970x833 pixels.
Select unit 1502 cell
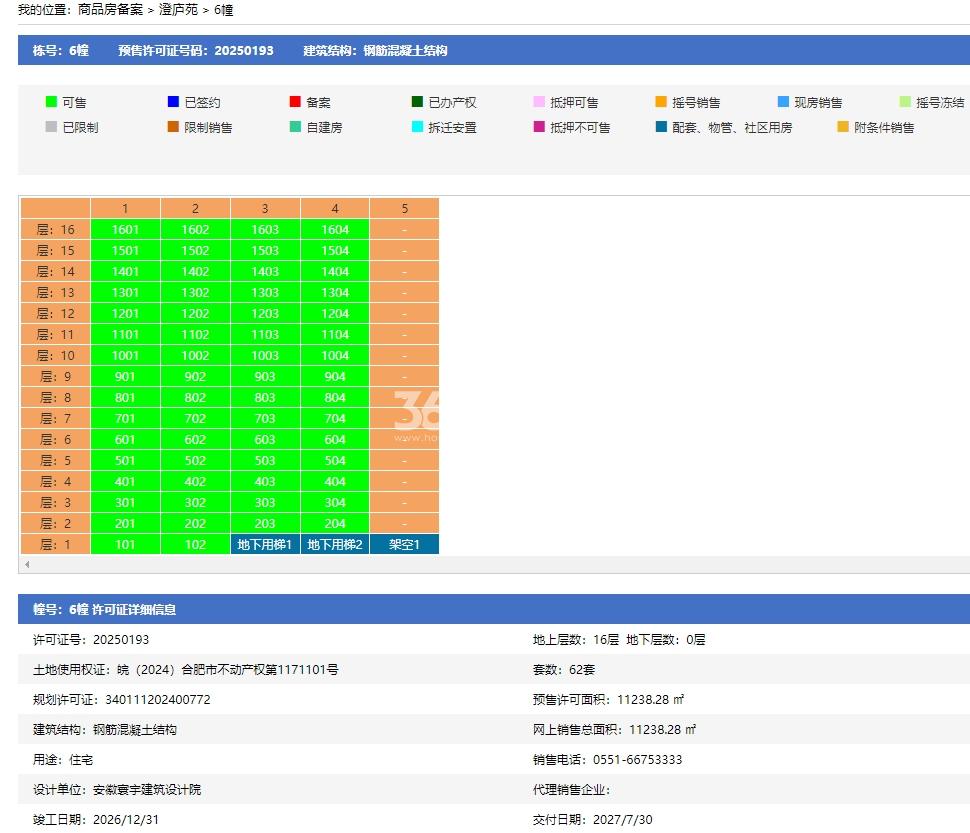click(195, 250)
